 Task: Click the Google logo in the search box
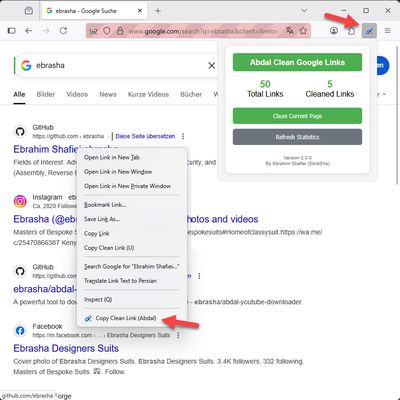pyautogui.click(x=26, y=65)
